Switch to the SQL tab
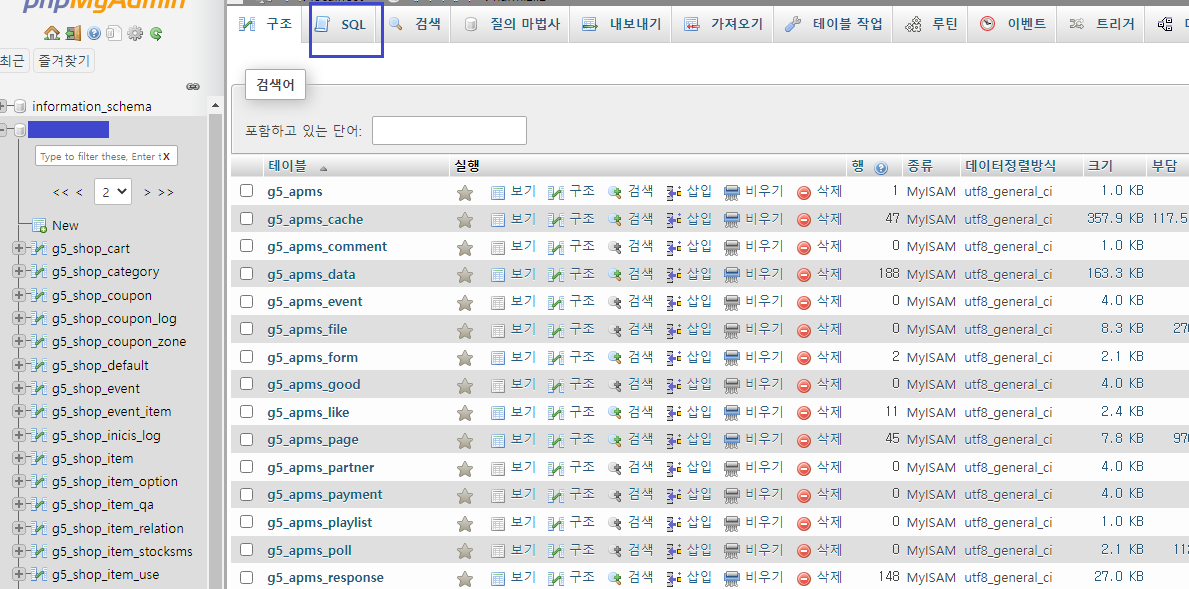The image size is (1189, 589). 346,25
